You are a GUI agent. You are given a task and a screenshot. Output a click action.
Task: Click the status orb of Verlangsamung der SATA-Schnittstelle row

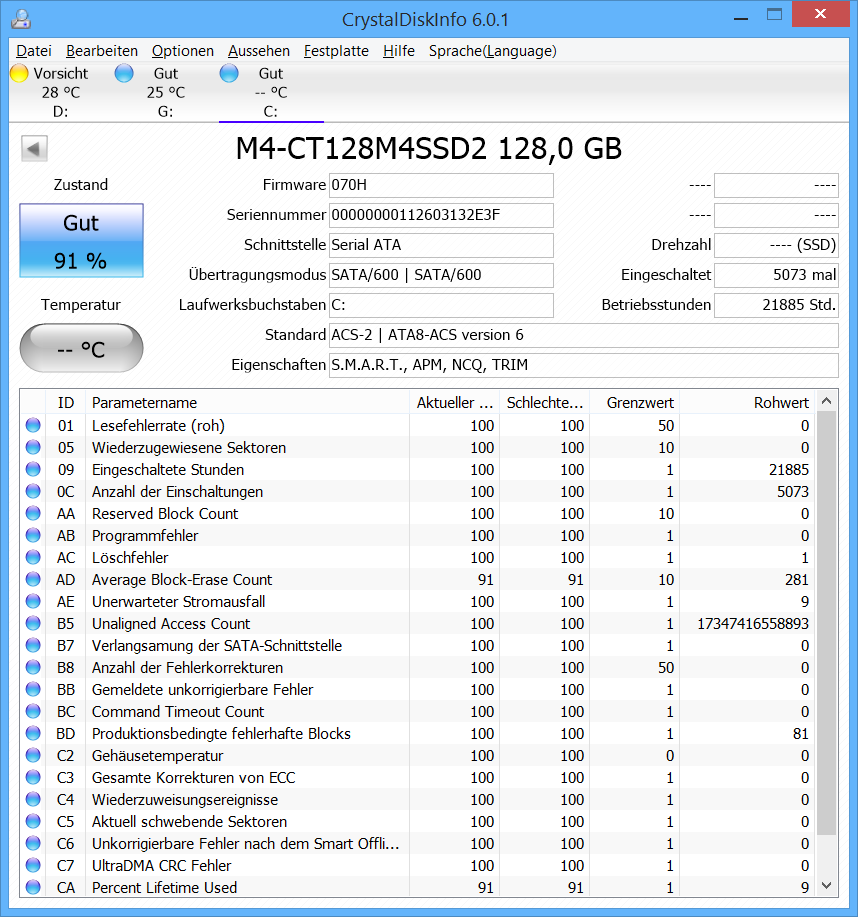pos(33,646)
